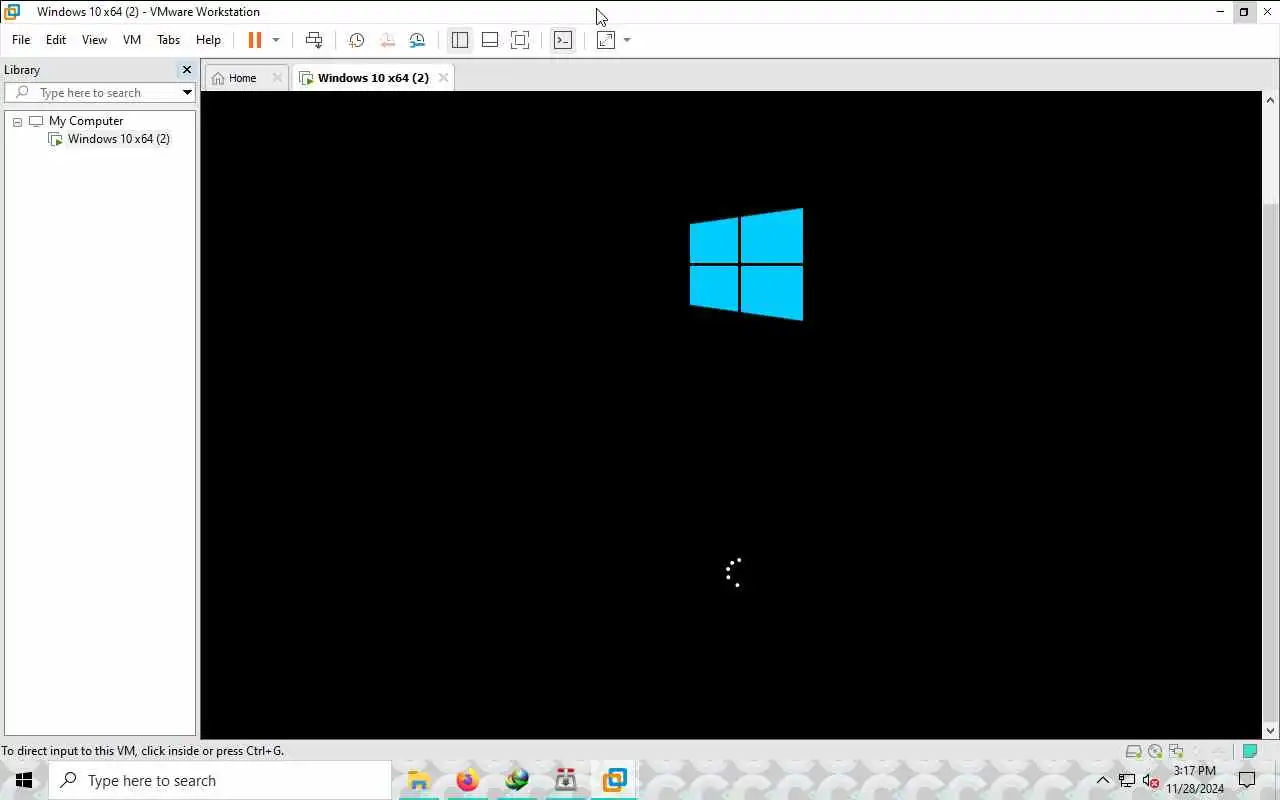Click the taskbar search box
Viewport: 1280px width, 800px height.
click(x=220, y=780)
